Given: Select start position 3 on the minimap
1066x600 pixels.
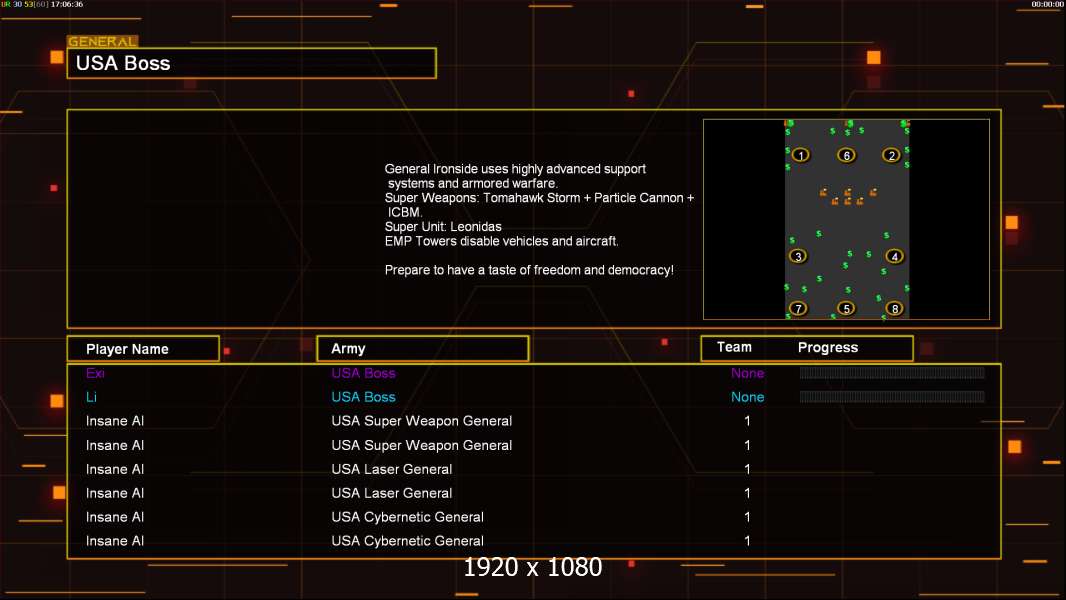Looking at the screenshot, I should tap(798, 256).
